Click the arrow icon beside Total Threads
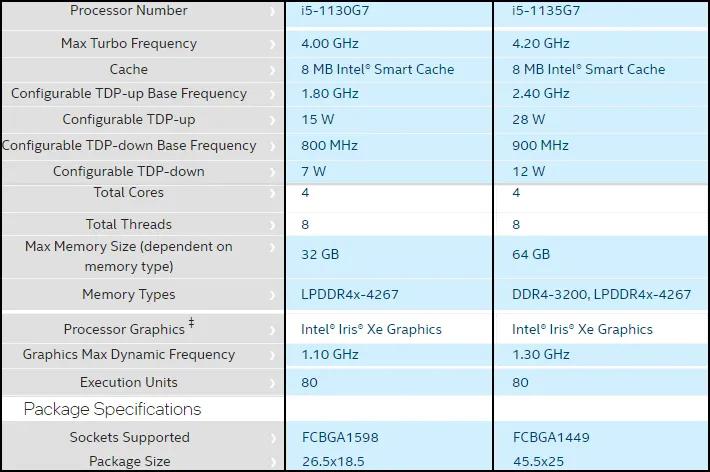The width and height of the screenshot is (710, 472). click(x=273, y=225)
